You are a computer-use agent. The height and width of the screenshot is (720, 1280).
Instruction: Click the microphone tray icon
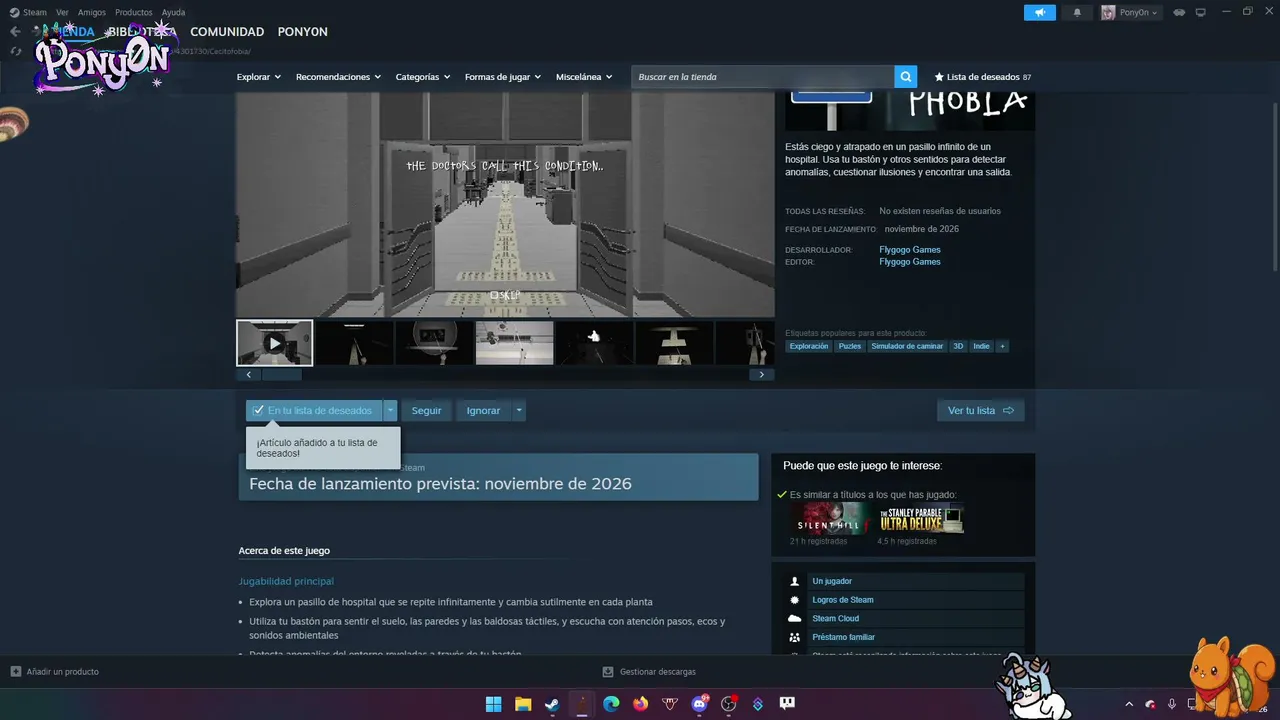point(1171,704)
